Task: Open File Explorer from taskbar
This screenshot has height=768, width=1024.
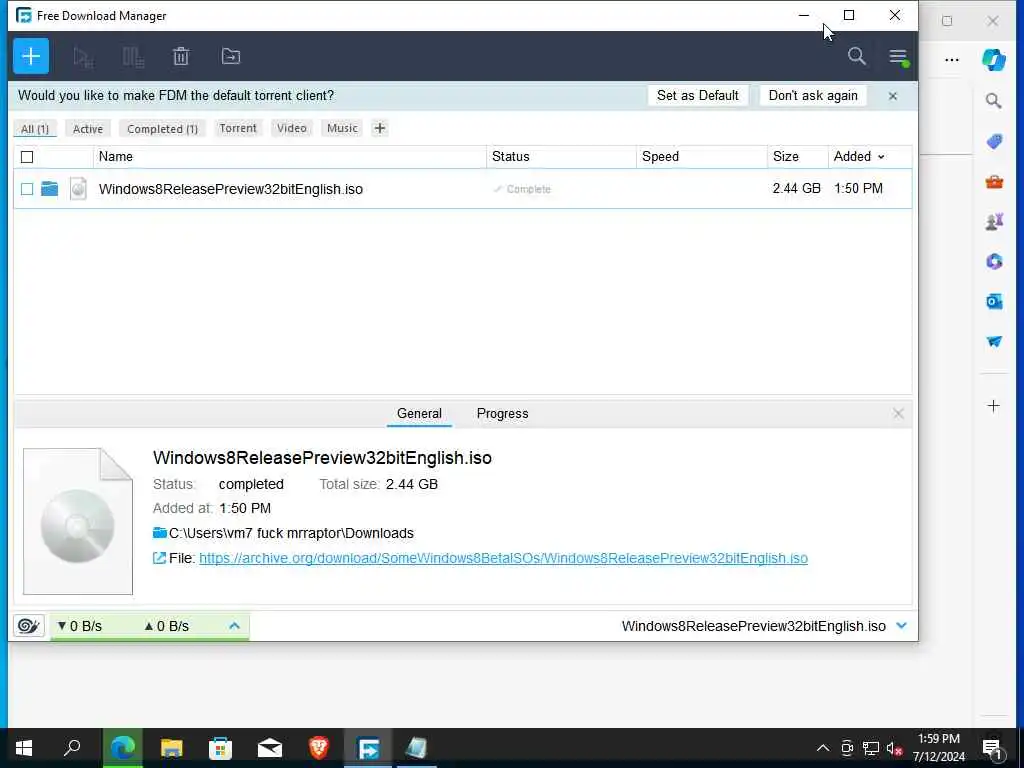Action: coord(171,748)
